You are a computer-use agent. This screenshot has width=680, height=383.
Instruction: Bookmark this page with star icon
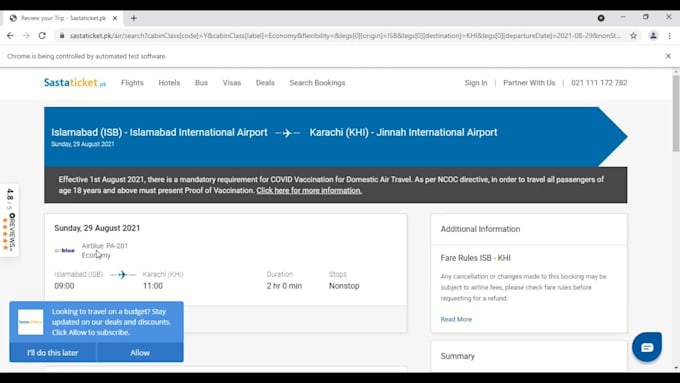tap(634, 36)
